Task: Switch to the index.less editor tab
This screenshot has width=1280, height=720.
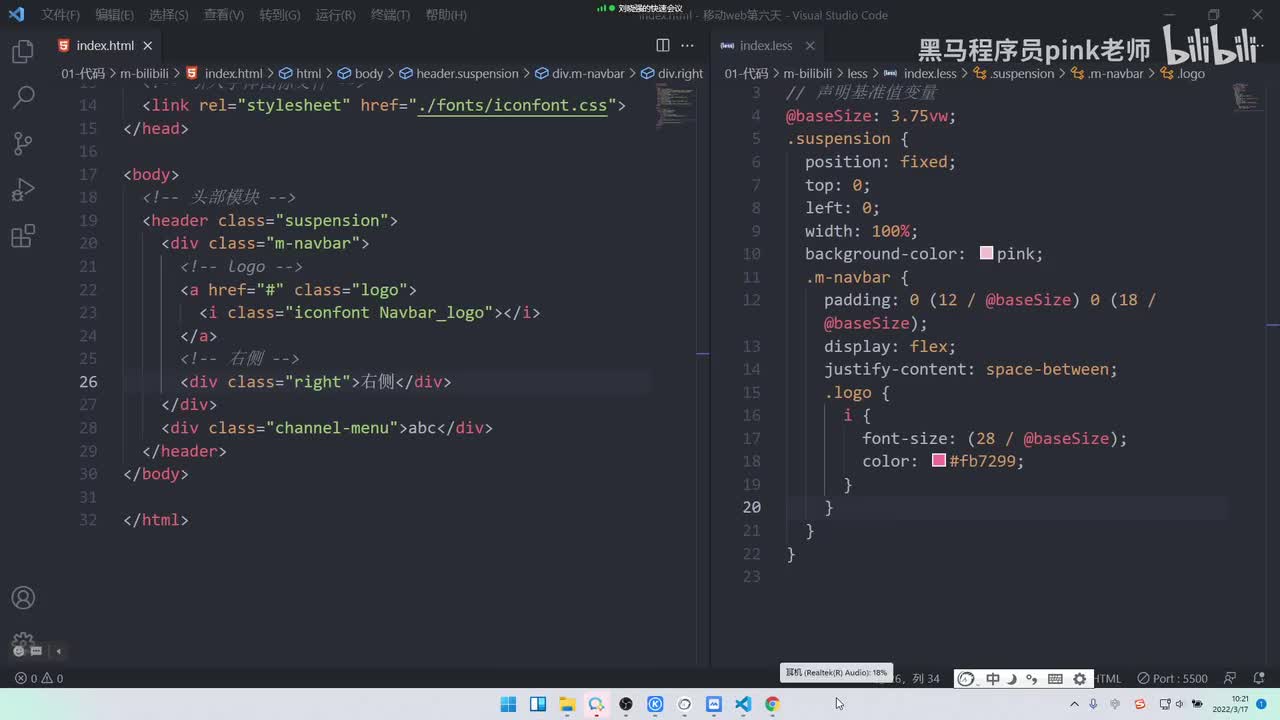Action: tap(766, 46)
